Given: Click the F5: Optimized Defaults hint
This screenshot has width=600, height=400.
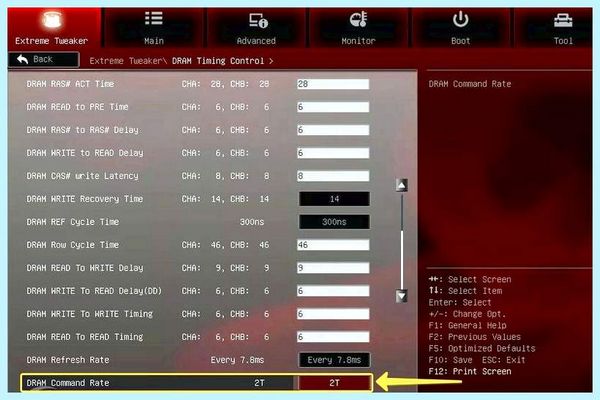Looking at the screenshot, I should (x=482, y=349).
